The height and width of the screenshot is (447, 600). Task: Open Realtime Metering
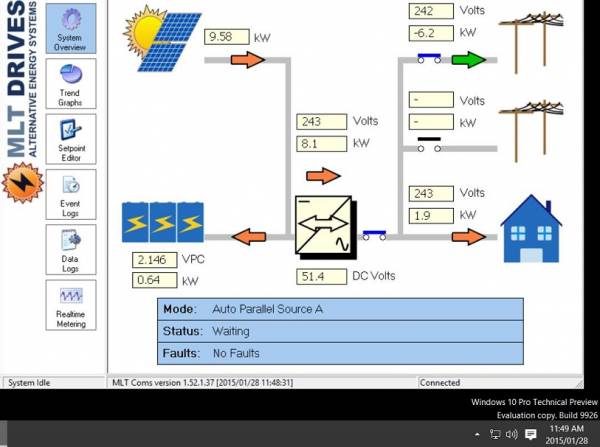[x=71, y=305]
